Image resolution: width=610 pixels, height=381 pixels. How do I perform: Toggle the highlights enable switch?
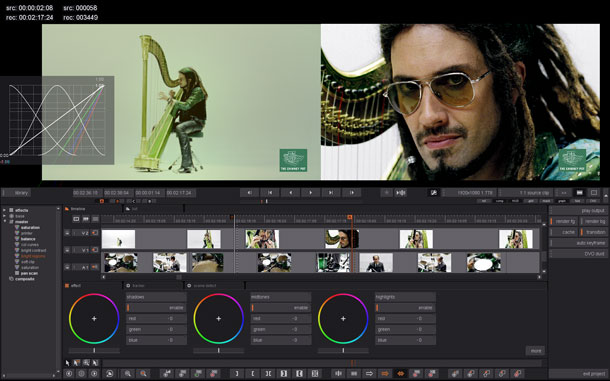click(405, 308)
